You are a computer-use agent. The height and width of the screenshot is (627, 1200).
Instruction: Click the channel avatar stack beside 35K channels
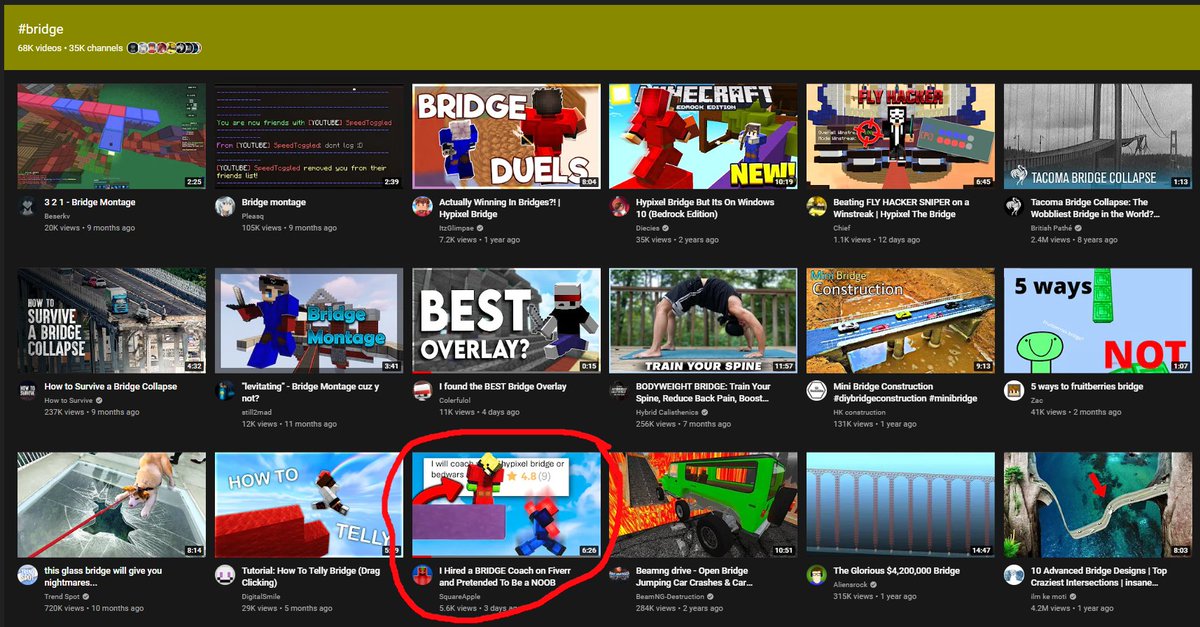click(x=165, y=47)
